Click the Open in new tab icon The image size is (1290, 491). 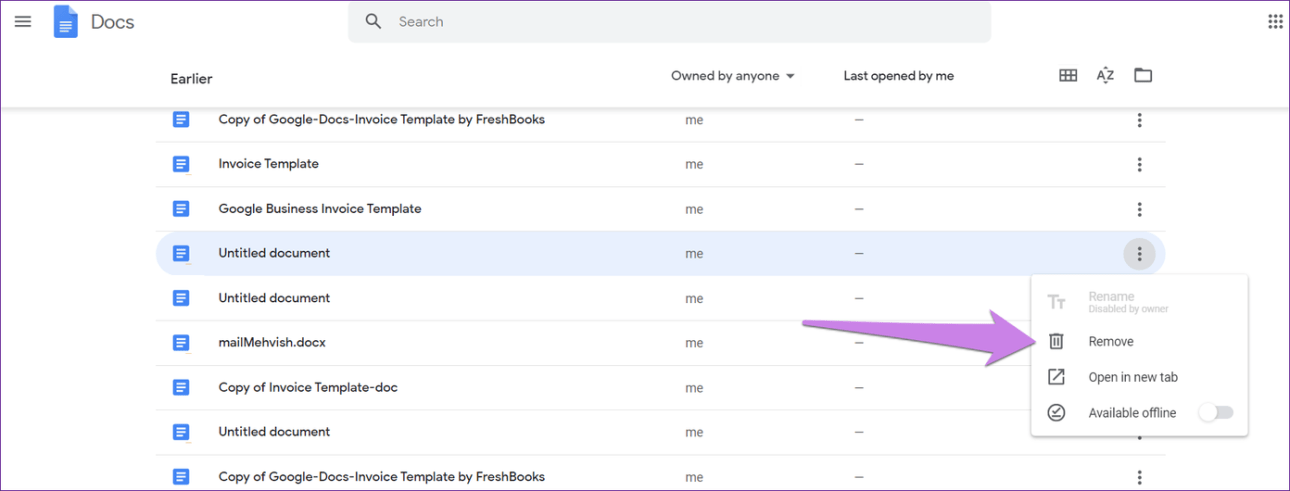pyautogui.click(x=1056, y=378)
